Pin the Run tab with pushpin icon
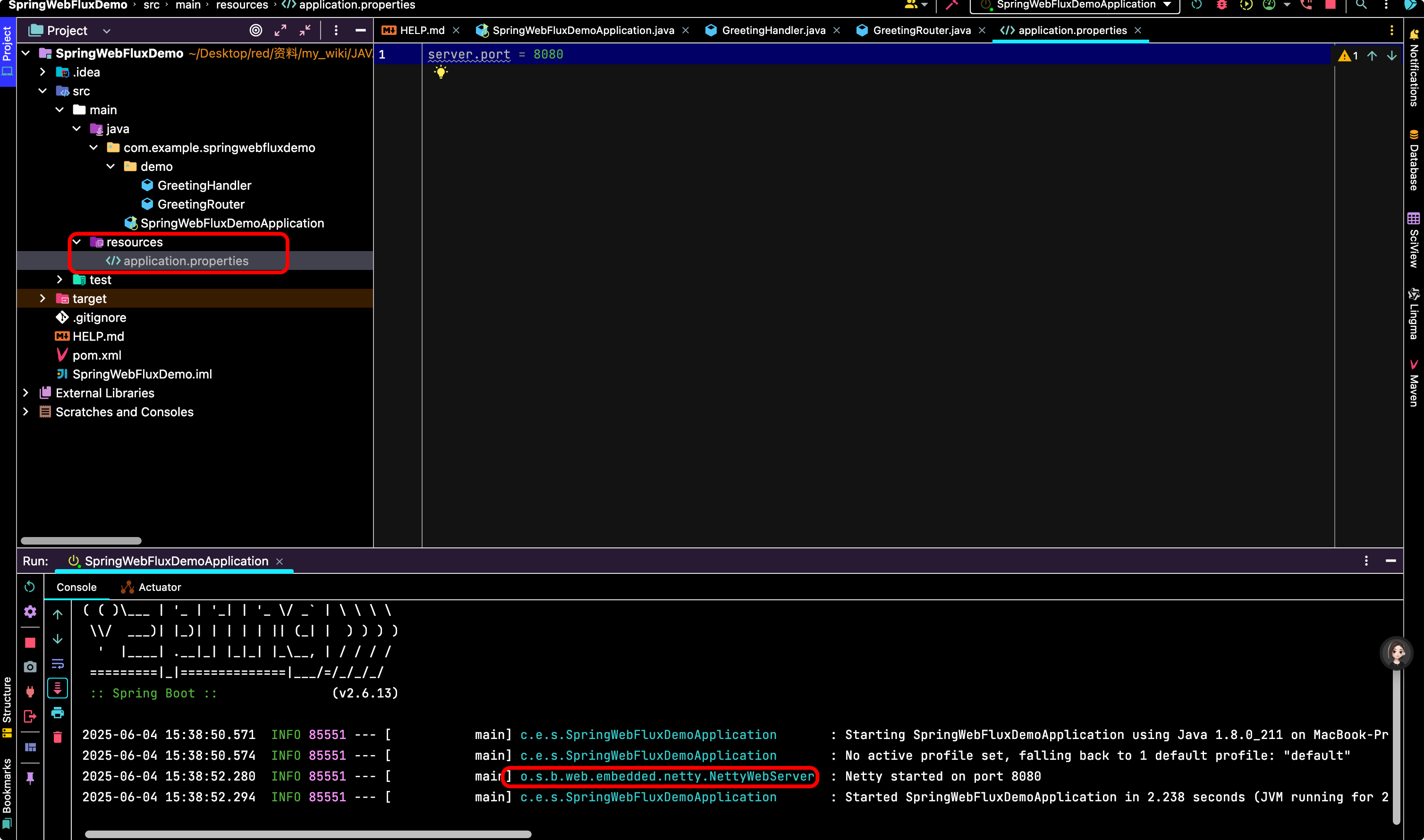The height and width of the screenshot is (840, 1424). [x=30, y=778]
